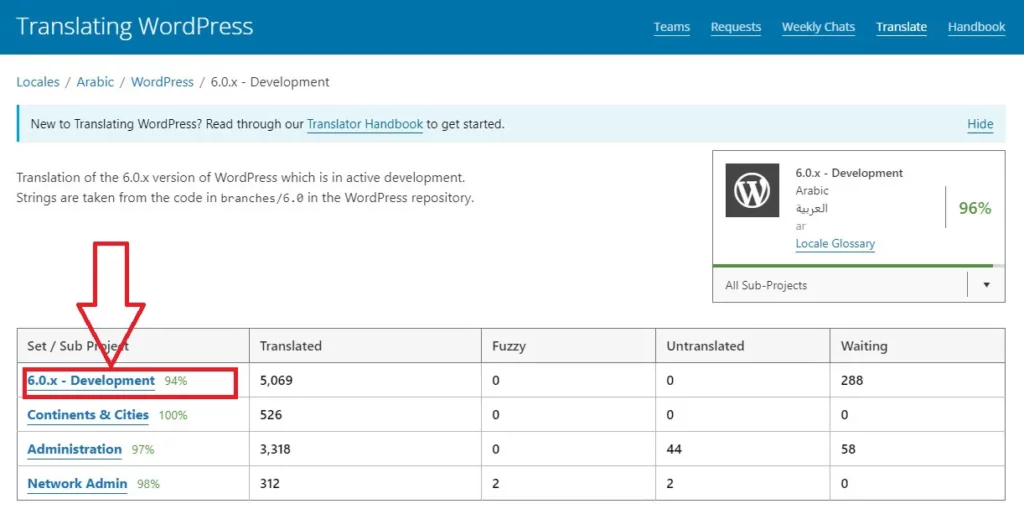Click the Network Admin fuzzy count of 2

coord(496,484)
